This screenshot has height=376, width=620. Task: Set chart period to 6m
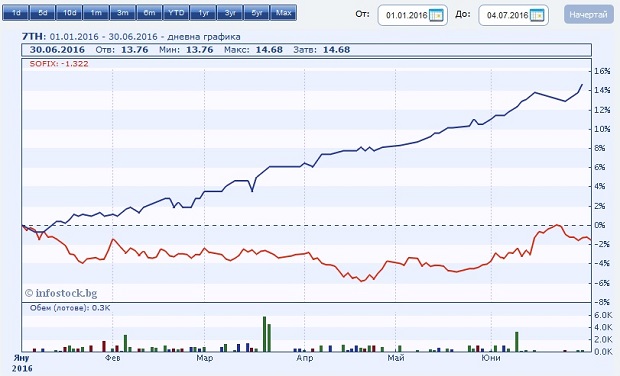click(149, 13)
